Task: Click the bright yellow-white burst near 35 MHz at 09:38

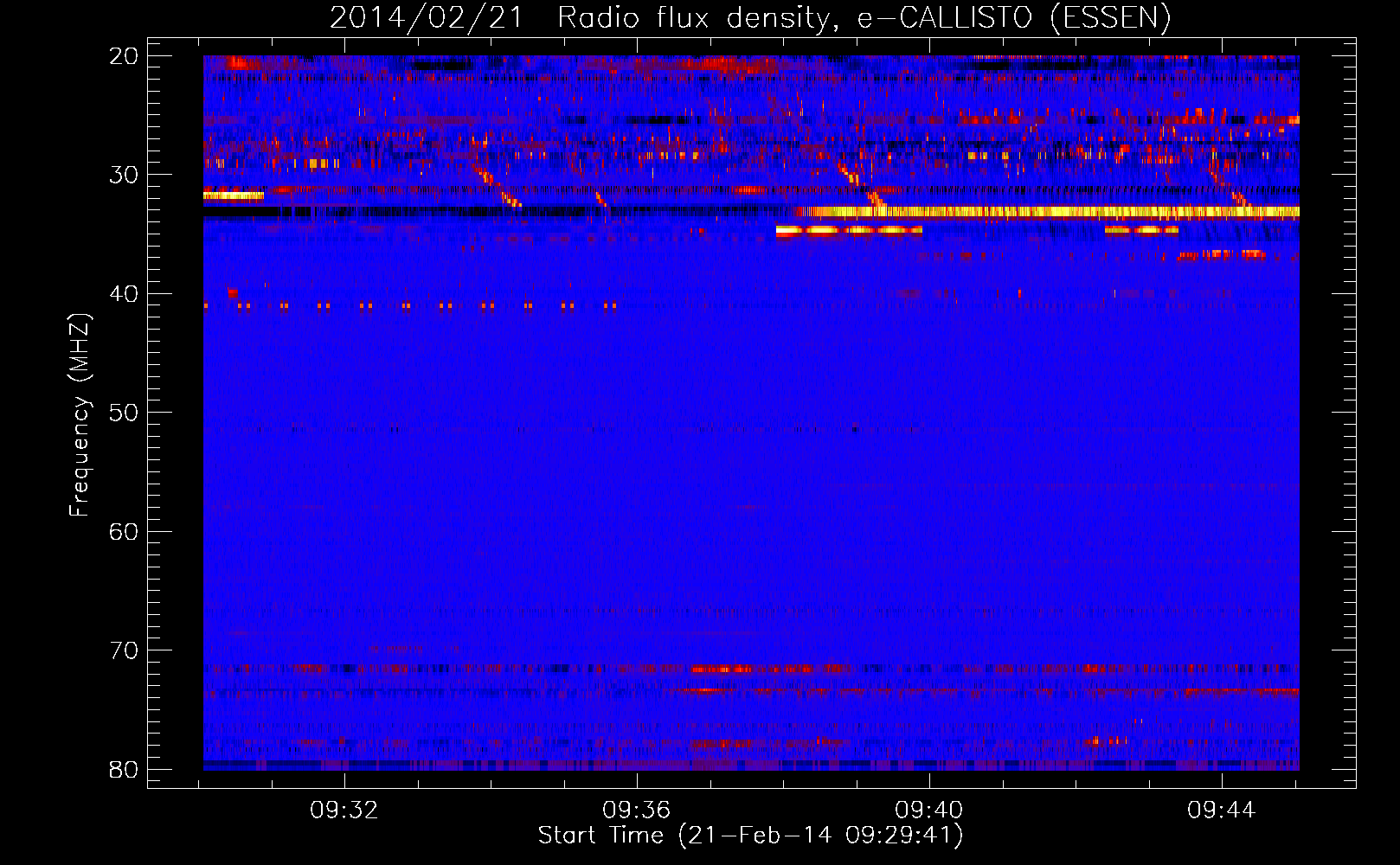Action: 849,231
